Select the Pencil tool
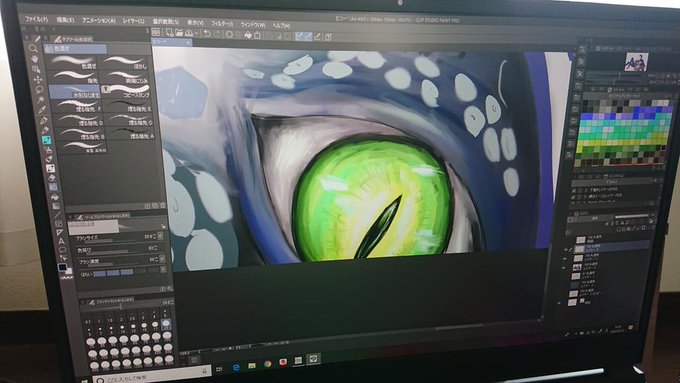Image resolution: width=680 pixels, height=383 pixels. click(x=45, y=130)
